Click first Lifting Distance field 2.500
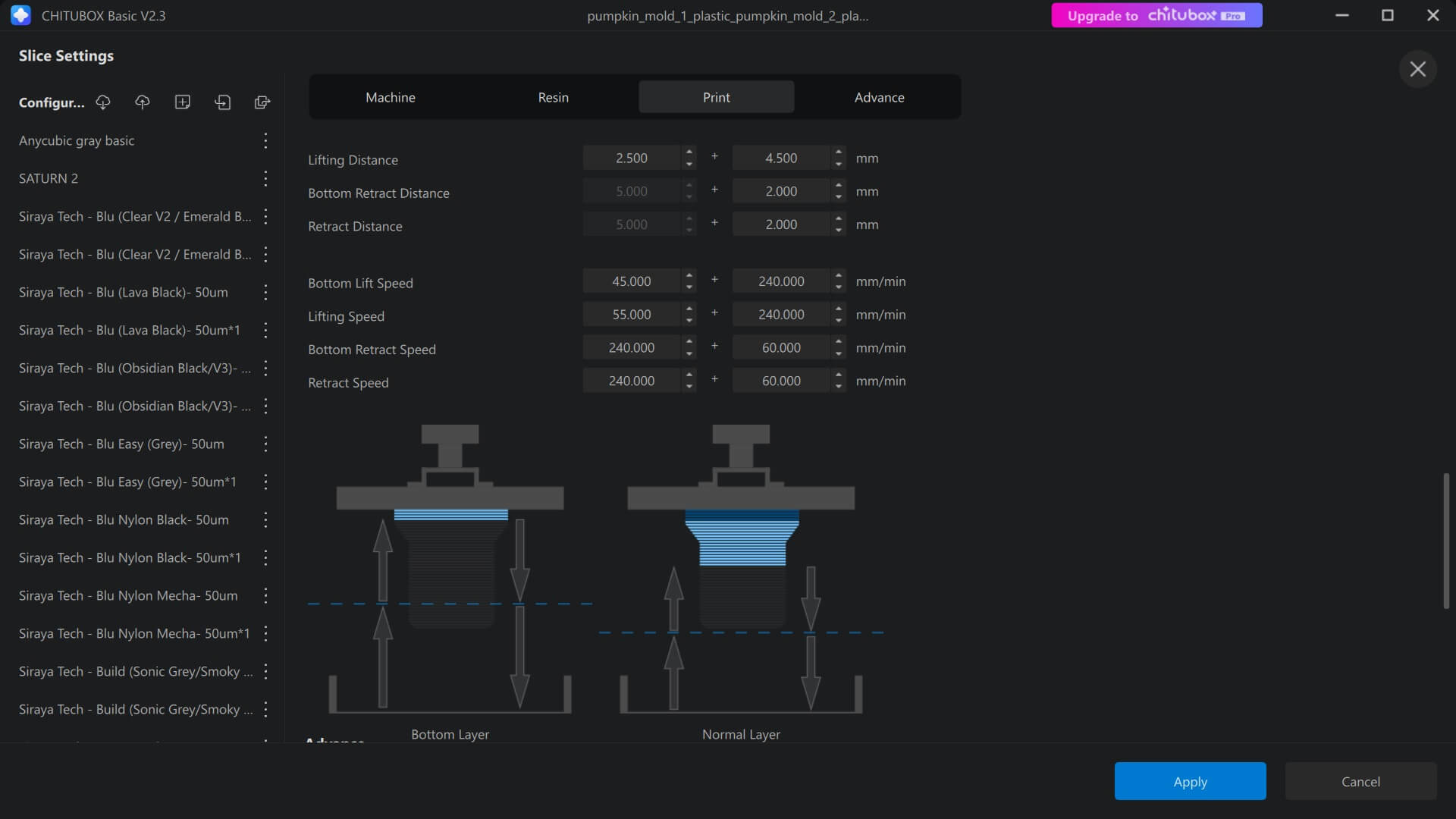Screen dimensions: 1456x819 point(632,158)
